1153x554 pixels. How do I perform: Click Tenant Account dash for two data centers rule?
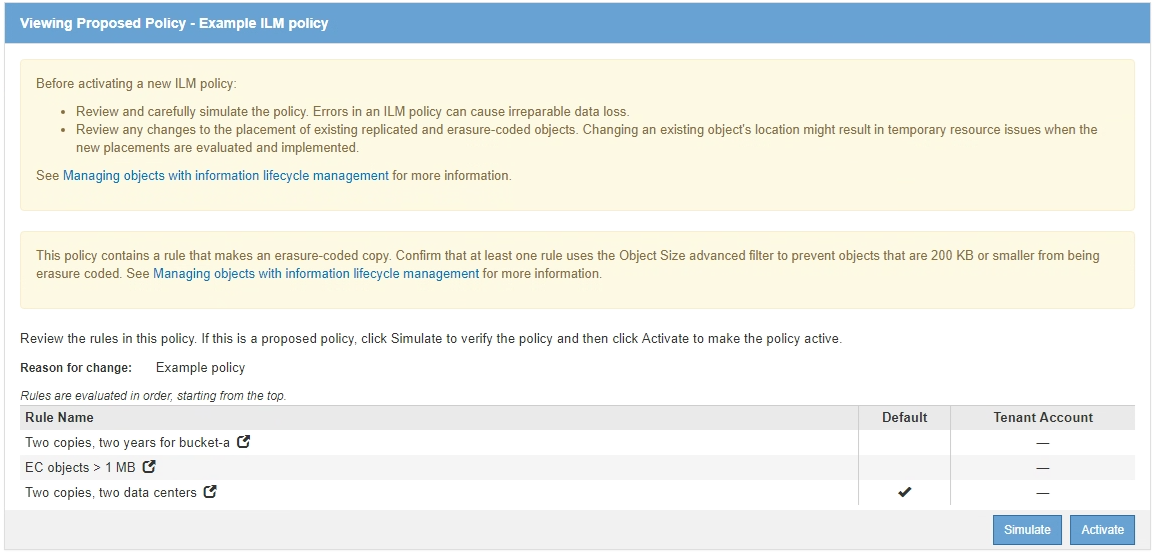1042,492
